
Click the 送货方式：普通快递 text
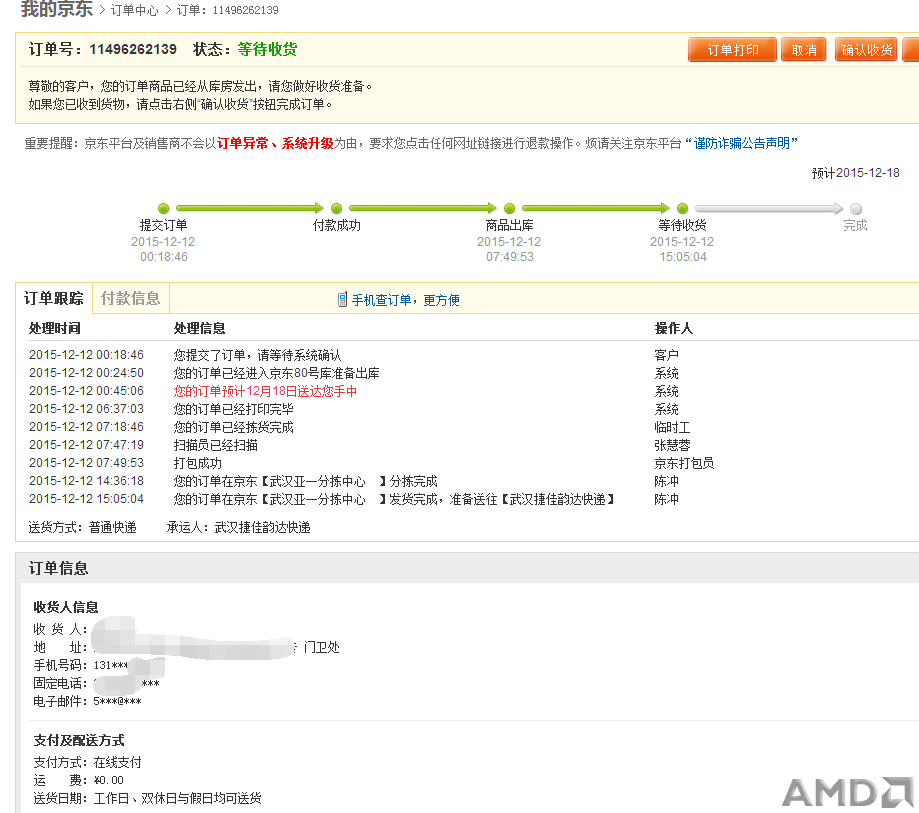(83, 527)
